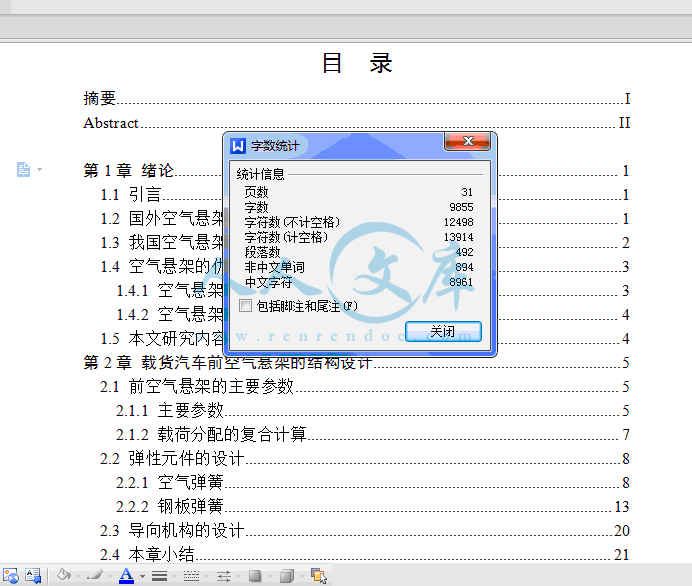Click the 字符数(计空格) value 13914
This screenshot has height=586, width=692.
tap(459, 237)
